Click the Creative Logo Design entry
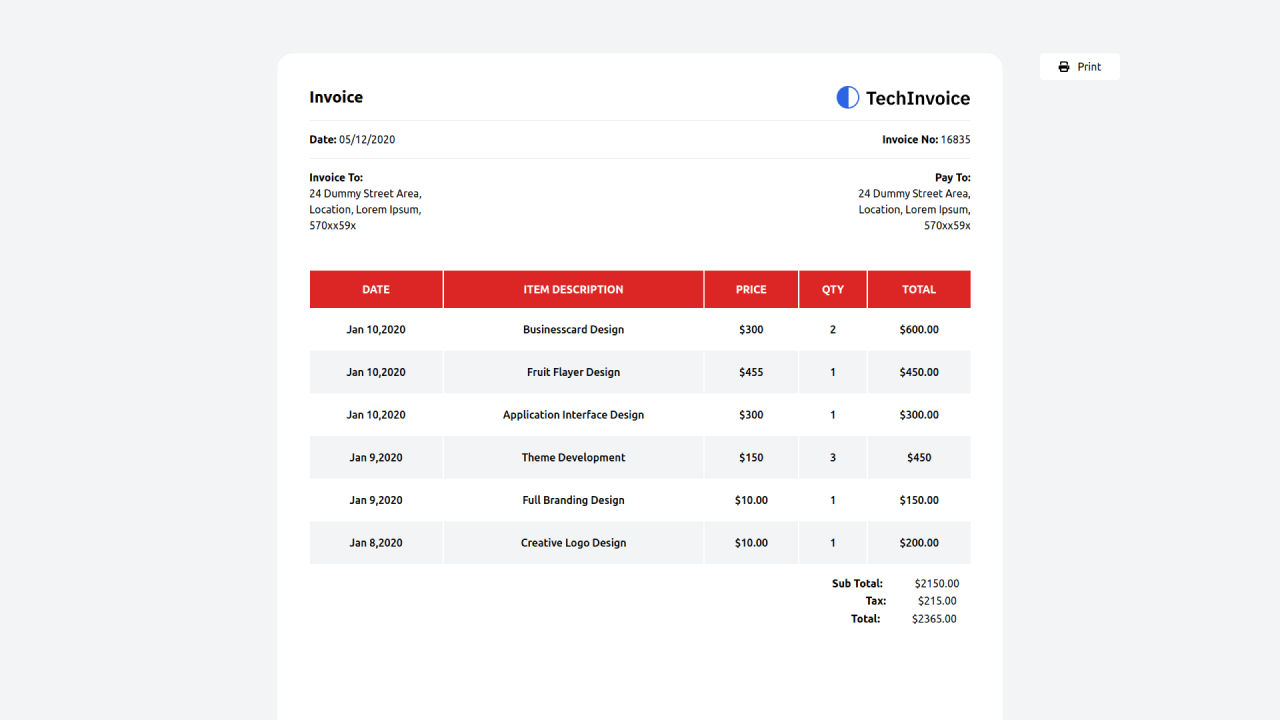The image size is (1280, 720). click(573, 543)
